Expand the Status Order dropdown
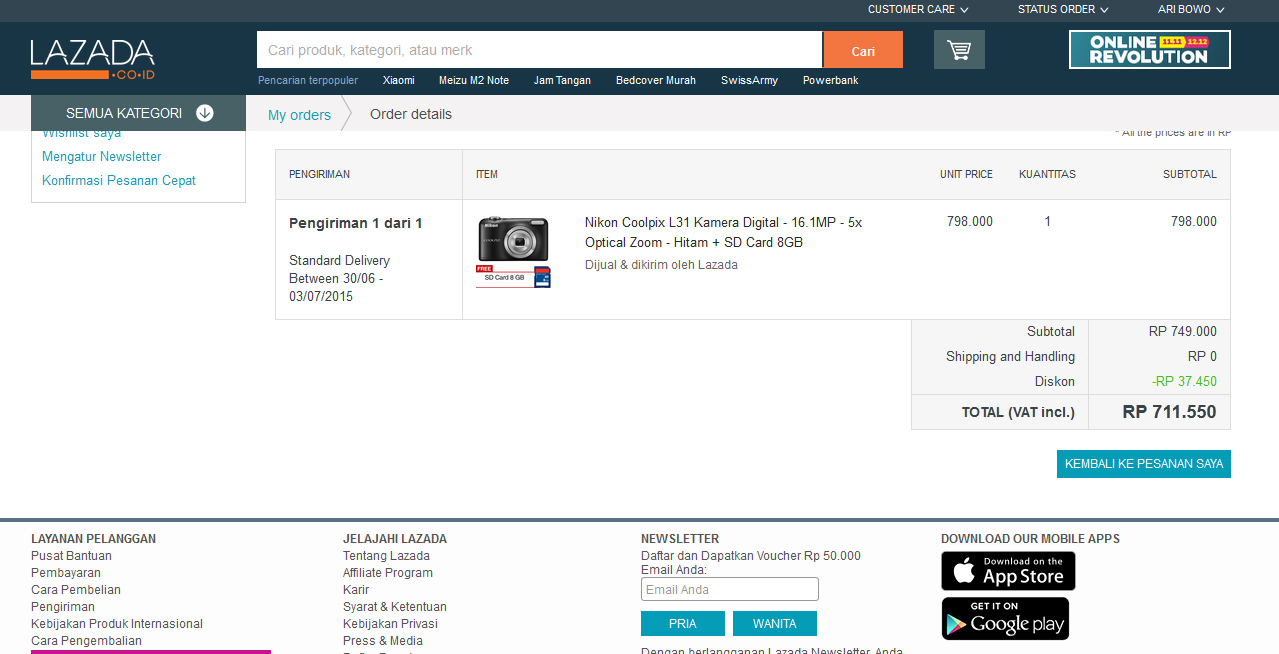The image size is (1279, 654). (1062, 10)
